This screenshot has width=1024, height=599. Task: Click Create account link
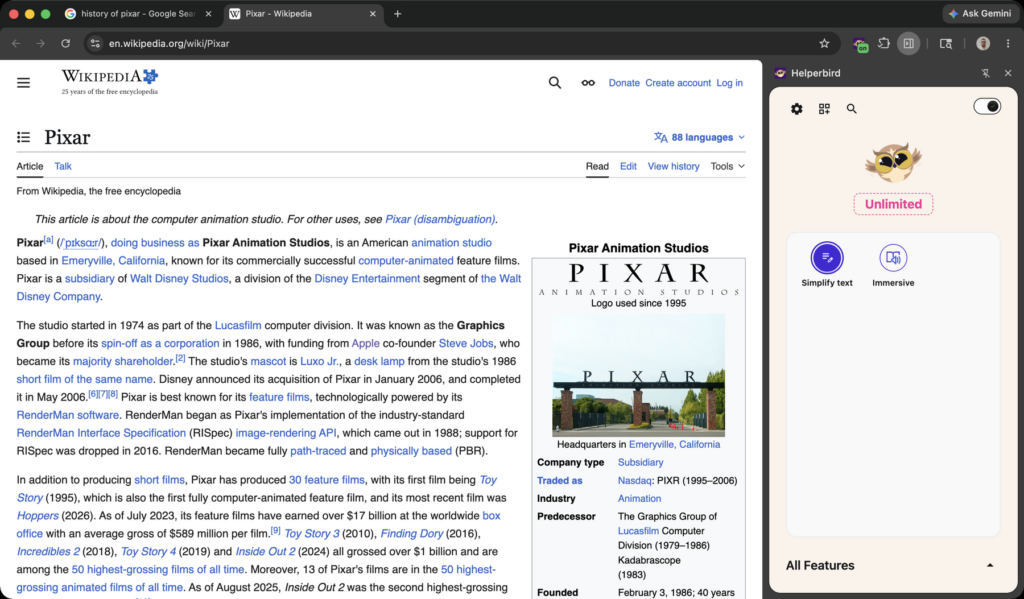click(678, 83)
